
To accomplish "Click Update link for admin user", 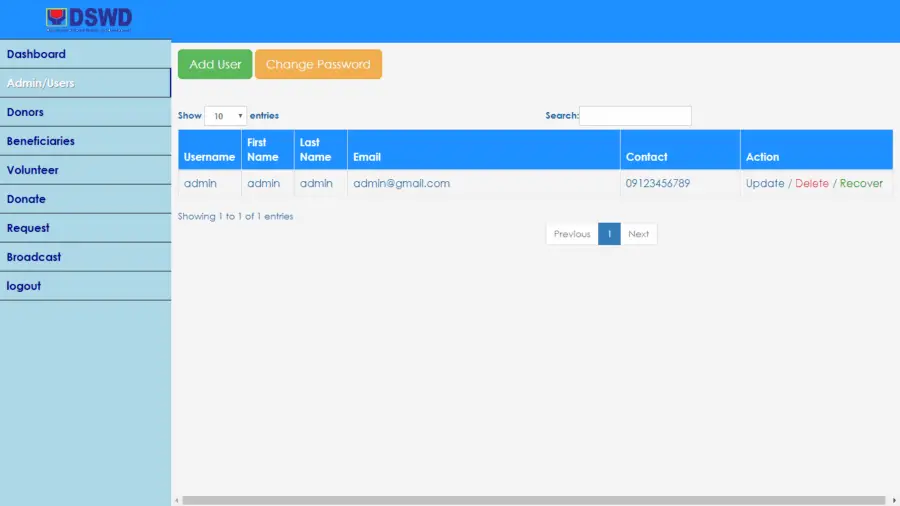I will pos(765,184).
